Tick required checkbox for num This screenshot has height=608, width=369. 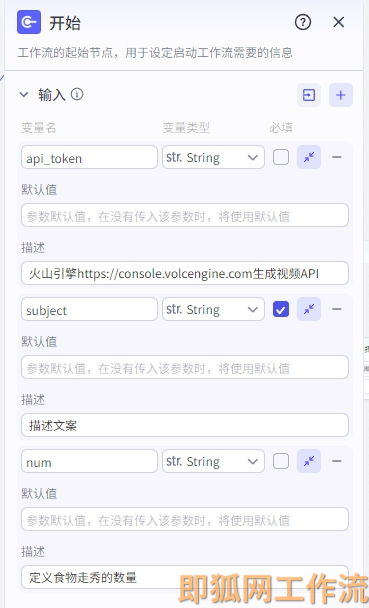point(281,461)
